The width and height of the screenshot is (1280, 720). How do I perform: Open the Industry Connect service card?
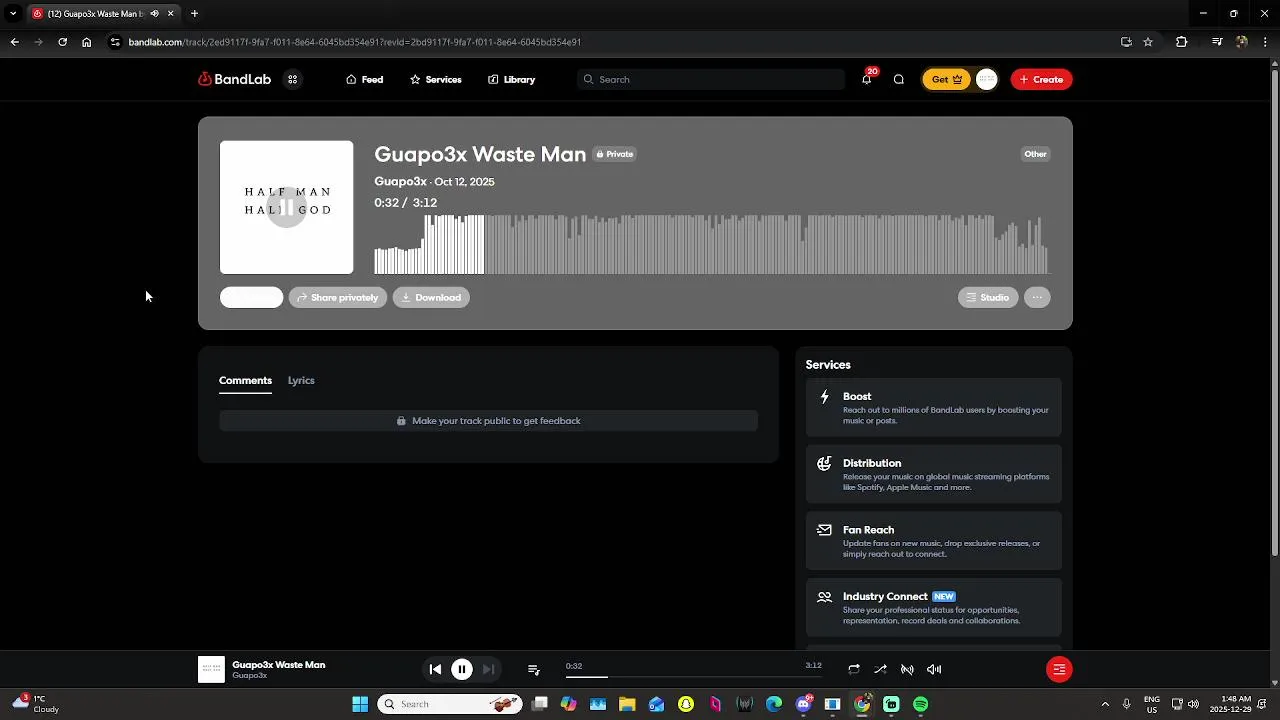[934, 608]
